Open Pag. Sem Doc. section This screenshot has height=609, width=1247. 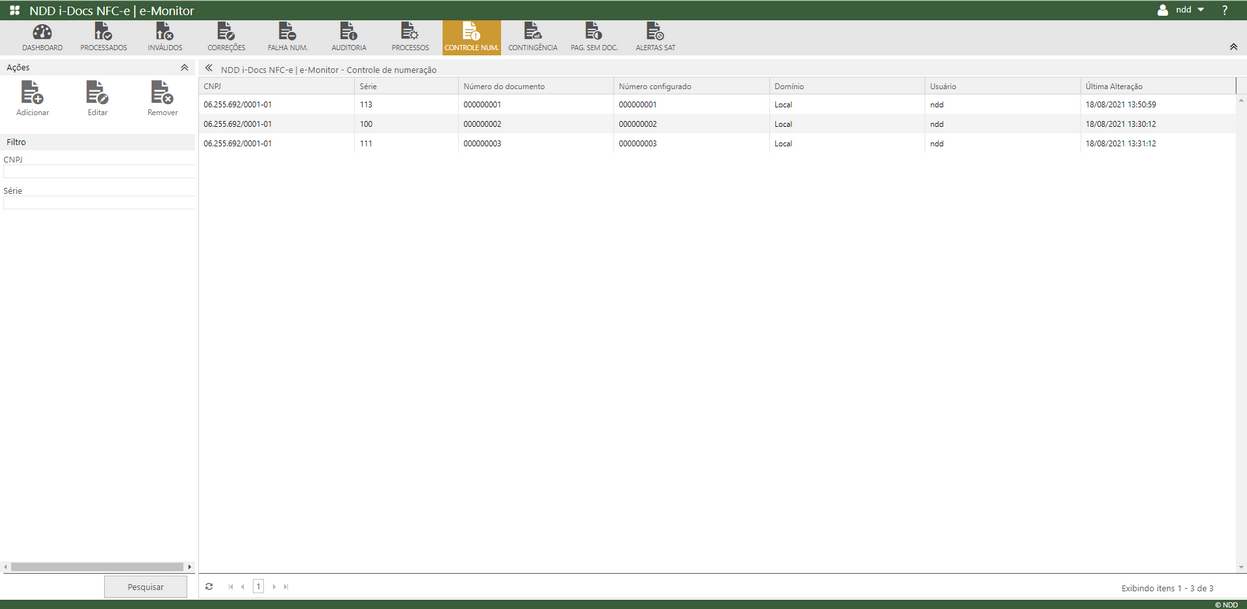tap(594, 36)
